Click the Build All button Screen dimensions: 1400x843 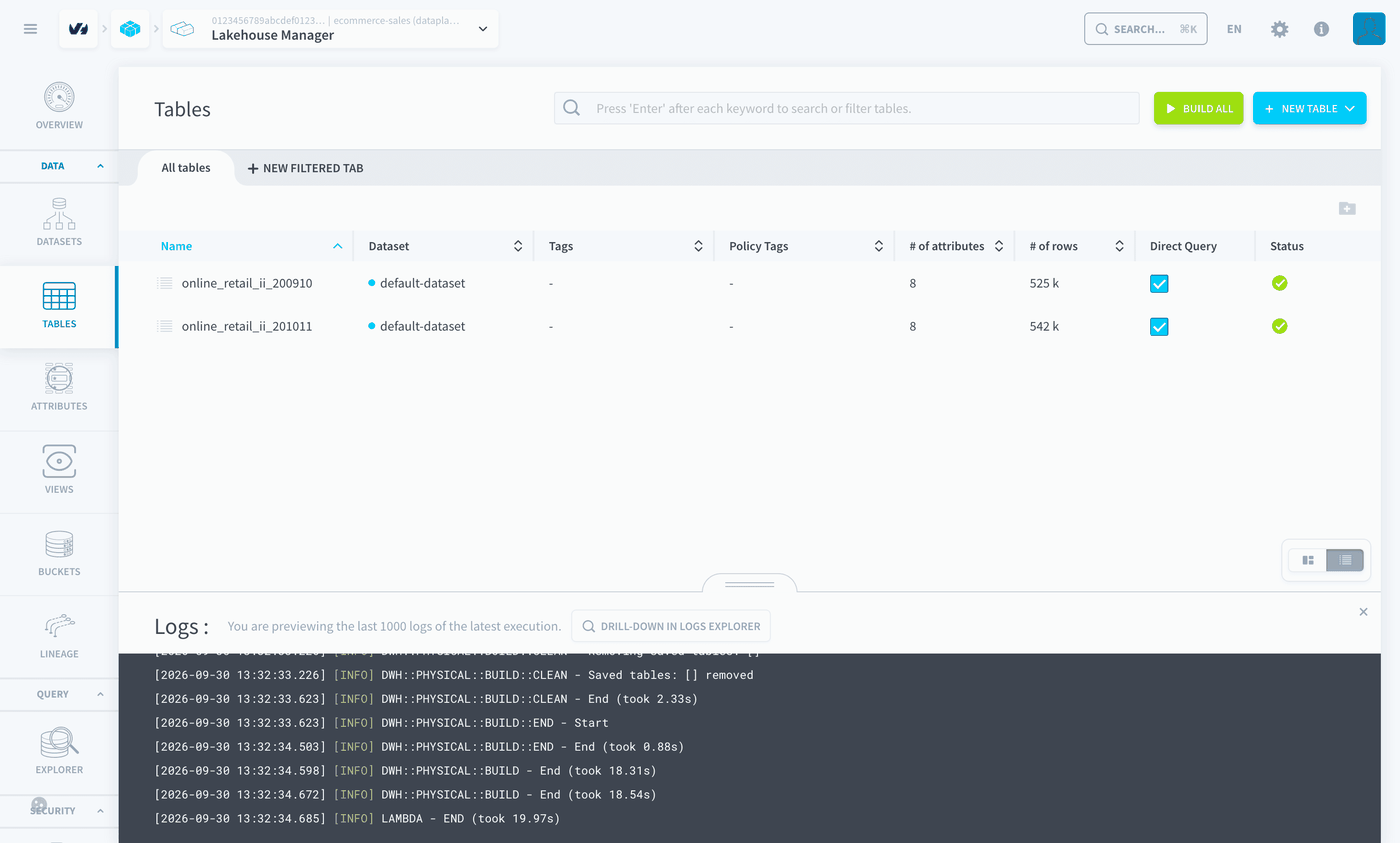(x=1199, y=108)
